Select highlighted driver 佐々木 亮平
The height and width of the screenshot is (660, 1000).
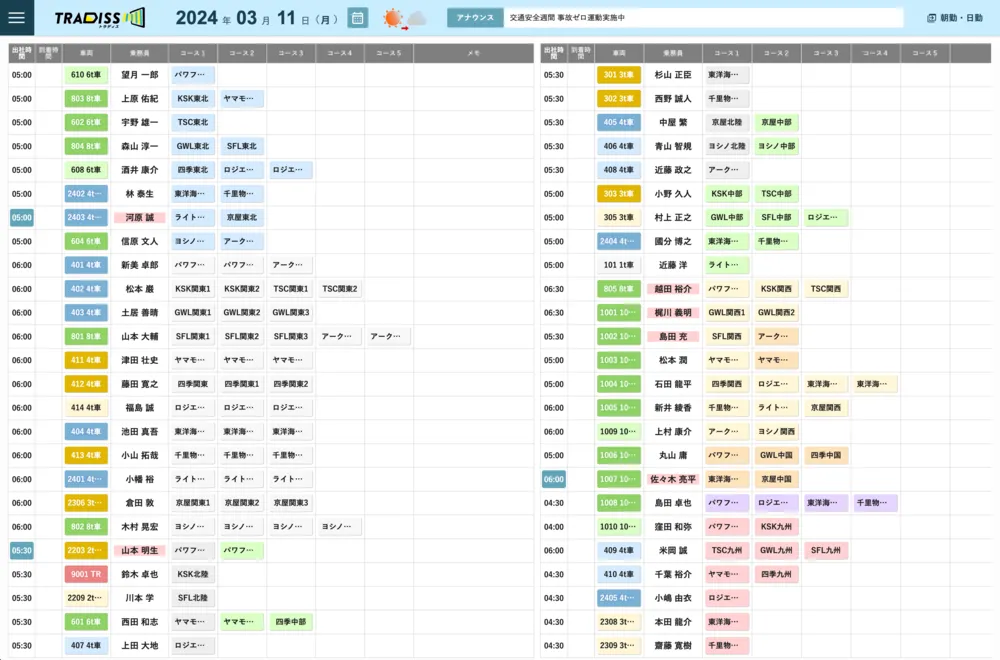pyautogui.click(x=673, y=479)
